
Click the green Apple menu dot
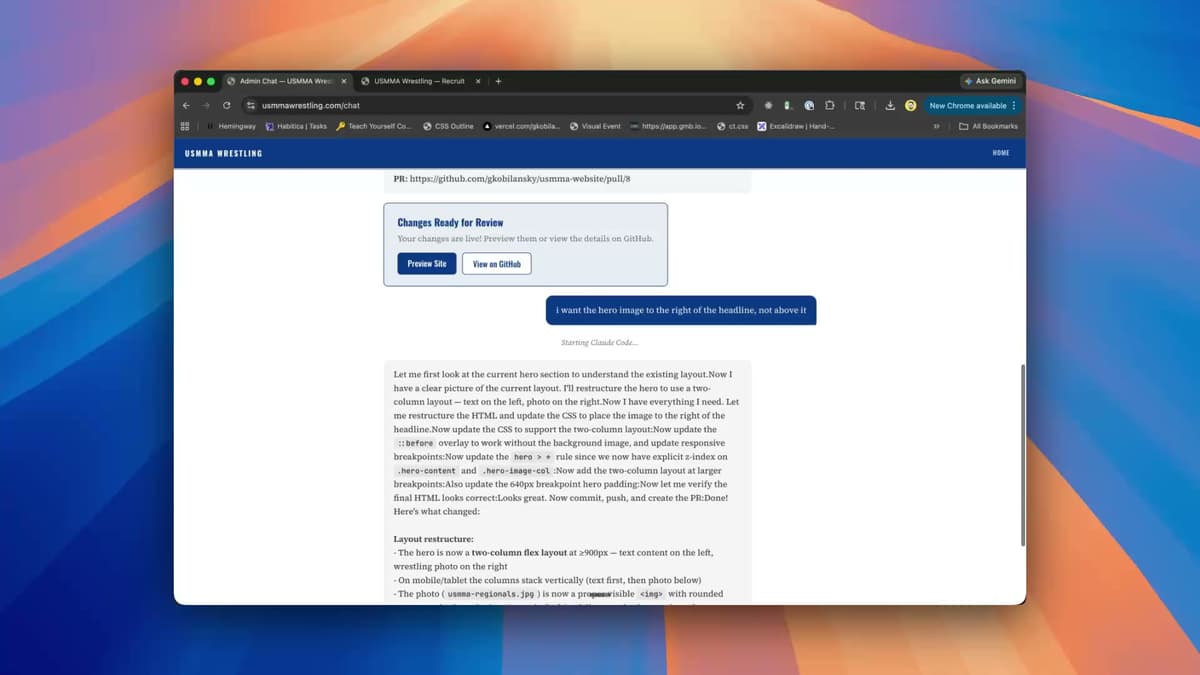(x=210, y=81)
